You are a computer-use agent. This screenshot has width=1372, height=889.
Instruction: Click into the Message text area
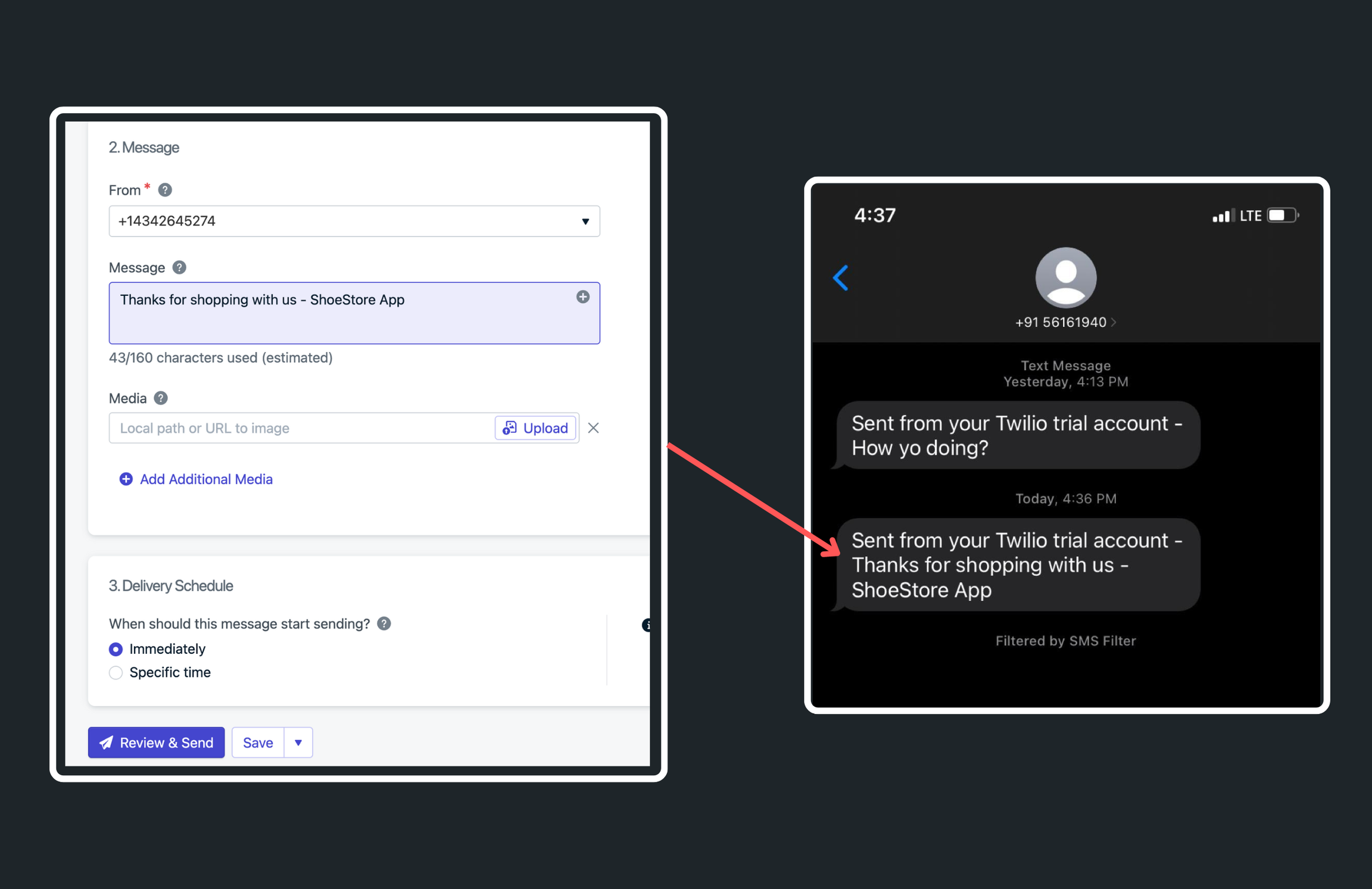click(x=354, y=313)
